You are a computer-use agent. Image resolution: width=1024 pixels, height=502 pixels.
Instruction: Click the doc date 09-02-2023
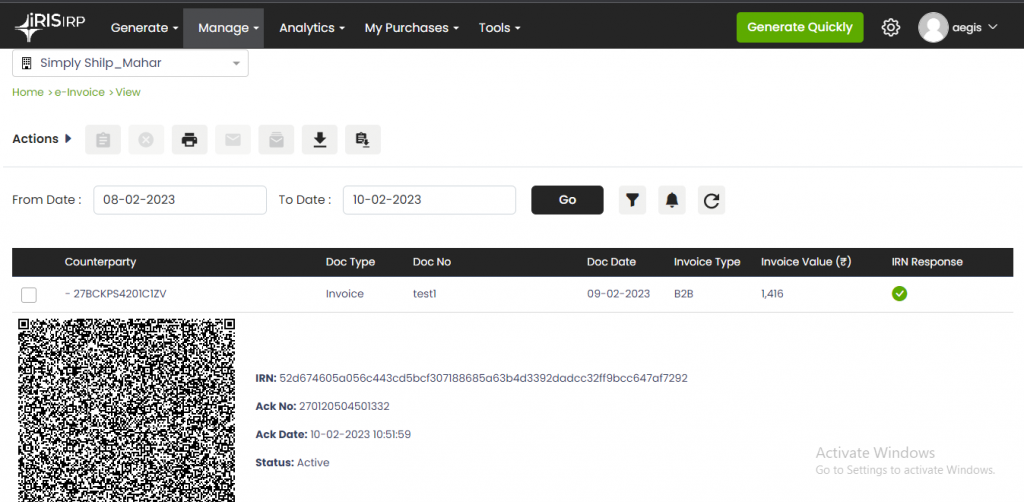618,294
